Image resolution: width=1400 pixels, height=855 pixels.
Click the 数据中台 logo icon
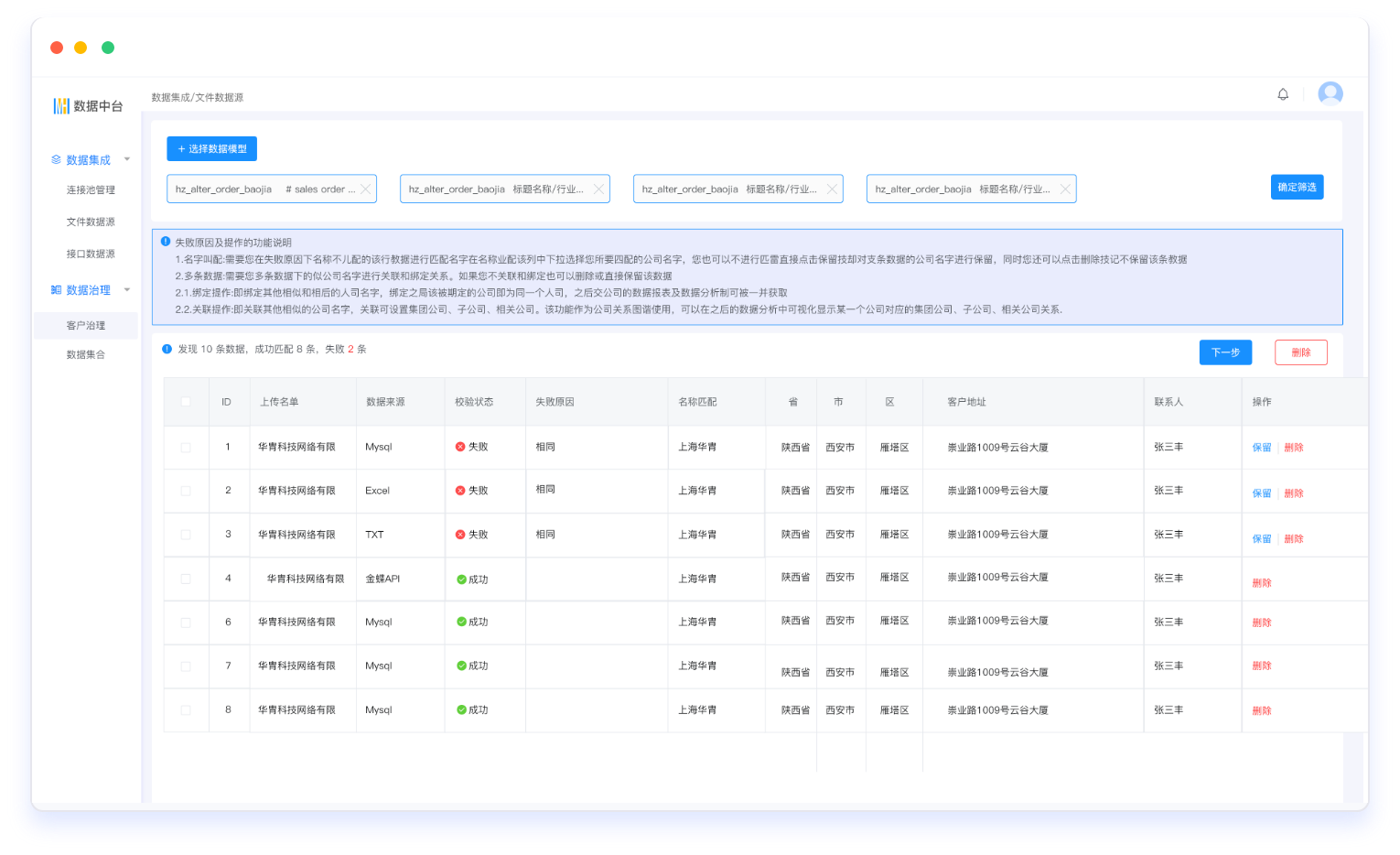pyautogui.click(x=61, y=106)
